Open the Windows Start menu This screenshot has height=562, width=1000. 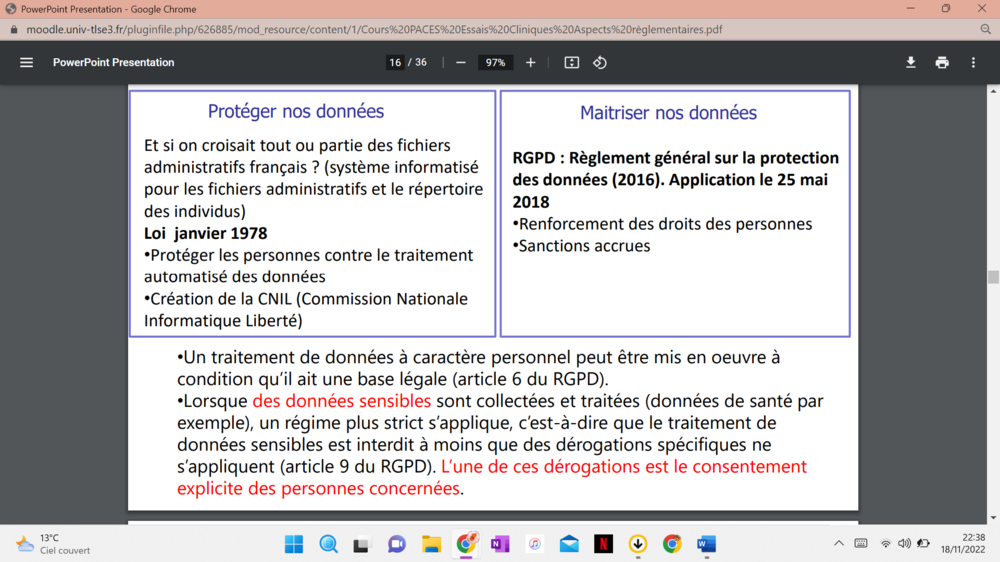click(294, 544)
